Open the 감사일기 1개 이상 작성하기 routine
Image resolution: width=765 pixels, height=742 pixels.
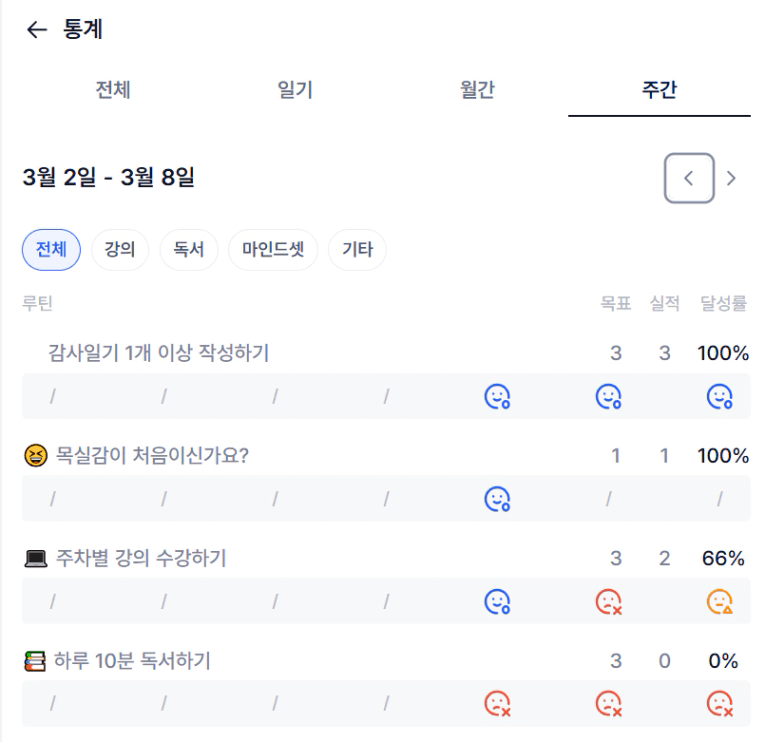[158, 353]
